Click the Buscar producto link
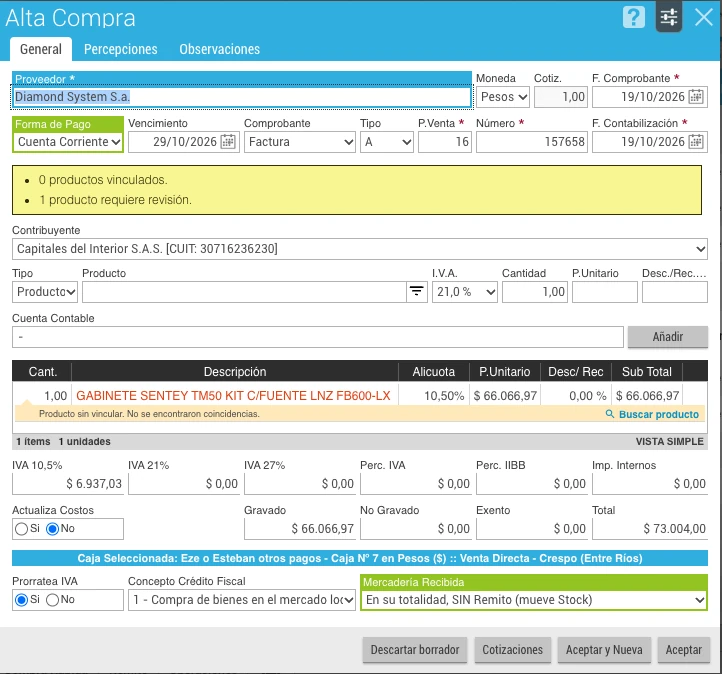The image size is (722, 674). pyautogui.click(x=658, y=414)
